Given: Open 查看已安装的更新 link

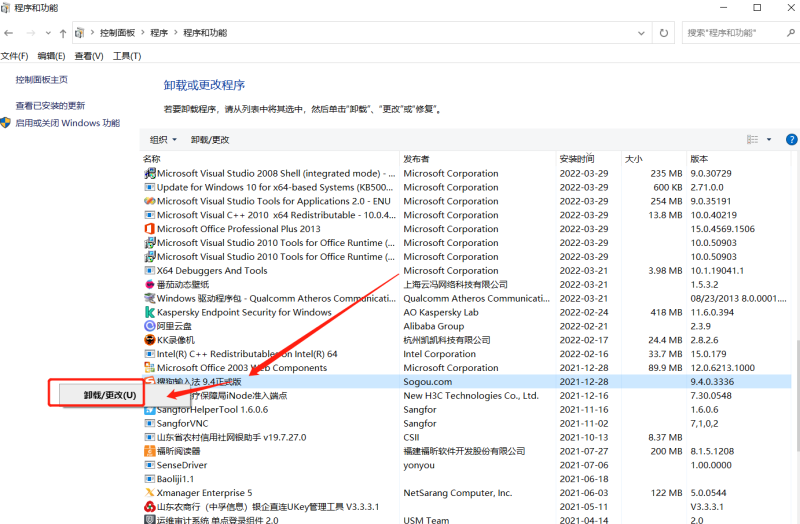Looking at the screenshot, I should [50, 106].
